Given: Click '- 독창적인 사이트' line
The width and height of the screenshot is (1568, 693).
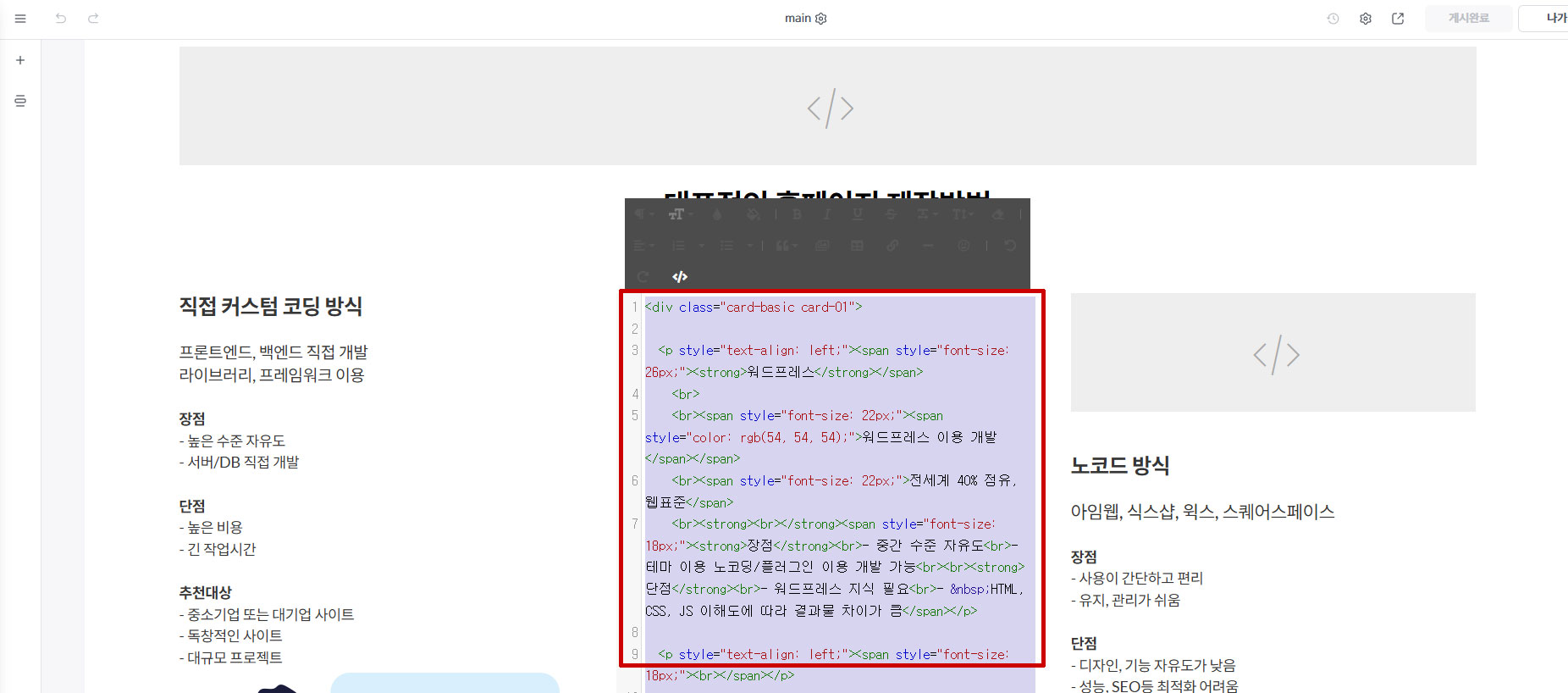Looking at the screenshot, I should click(x=230, y=635).
